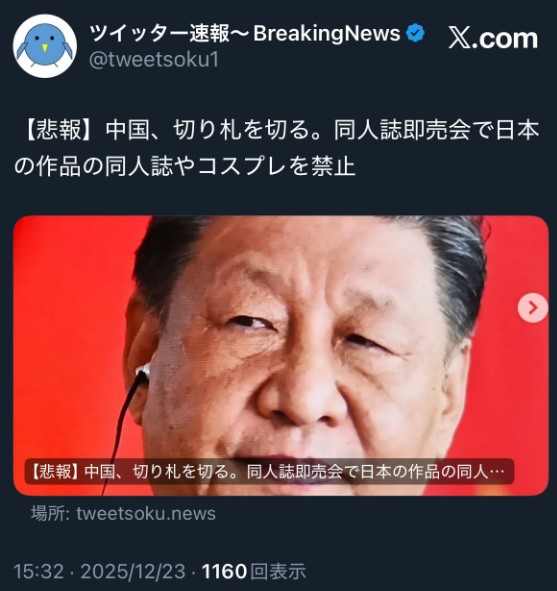557x591 pixels.
Task: Click the 2025/12/23 post date
Action: 133,571
